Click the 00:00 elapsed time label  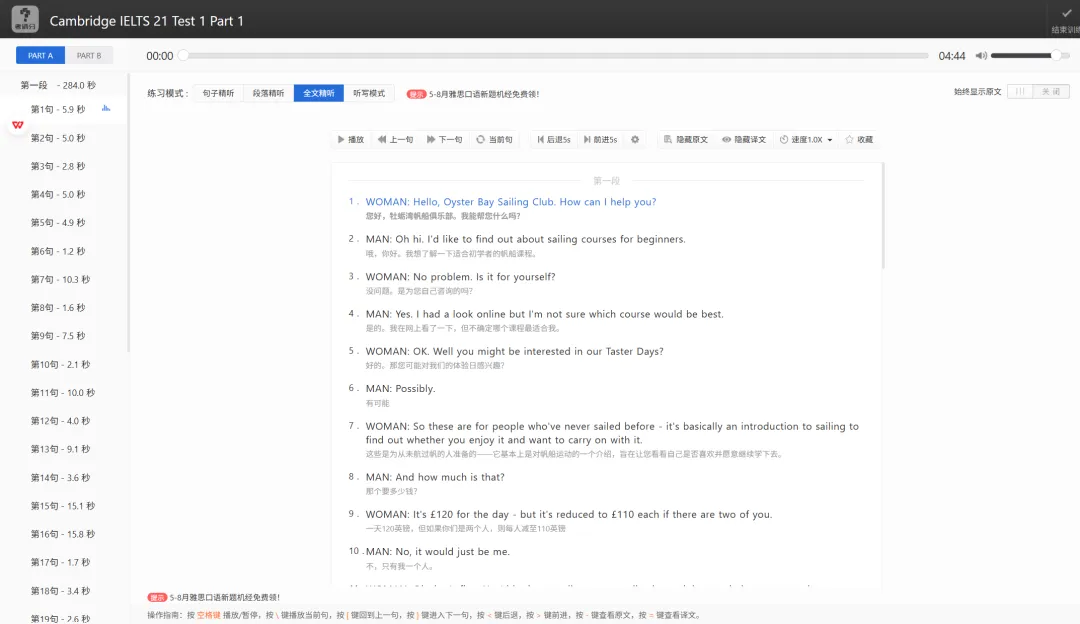coord(159,56)
